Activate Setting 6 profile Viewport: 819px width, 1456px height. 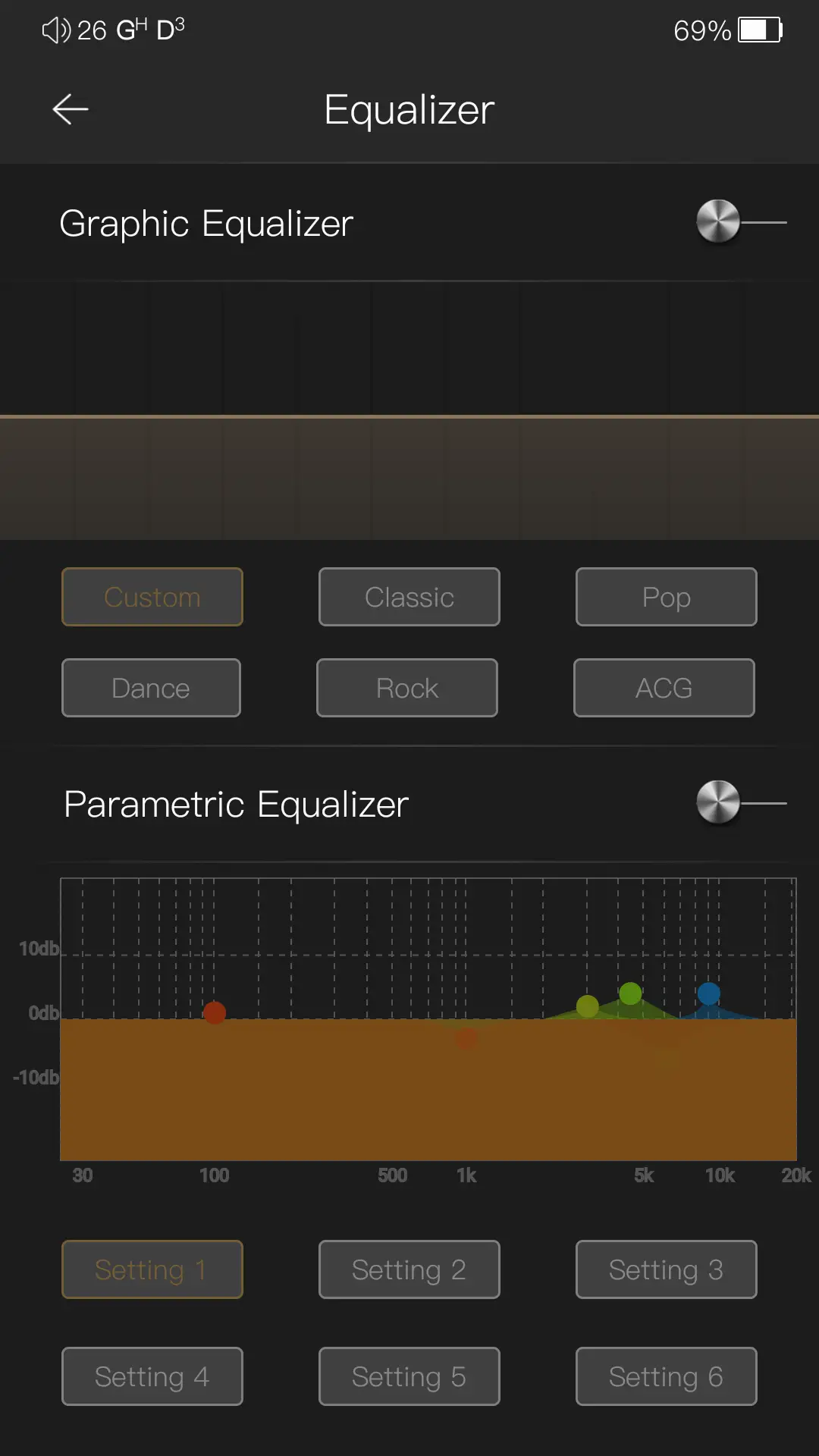666,1376
